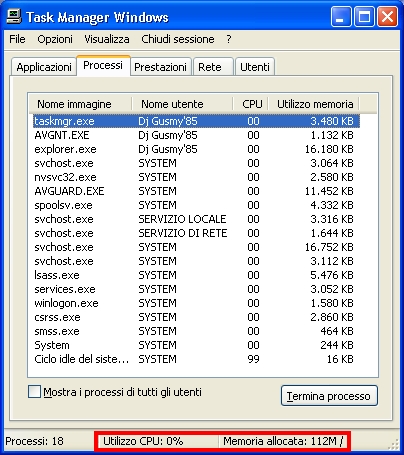The height and width of the screenshot is (455, 404).
Task: Select the AVGUARD.EXE process row
Action: (196, 191)
